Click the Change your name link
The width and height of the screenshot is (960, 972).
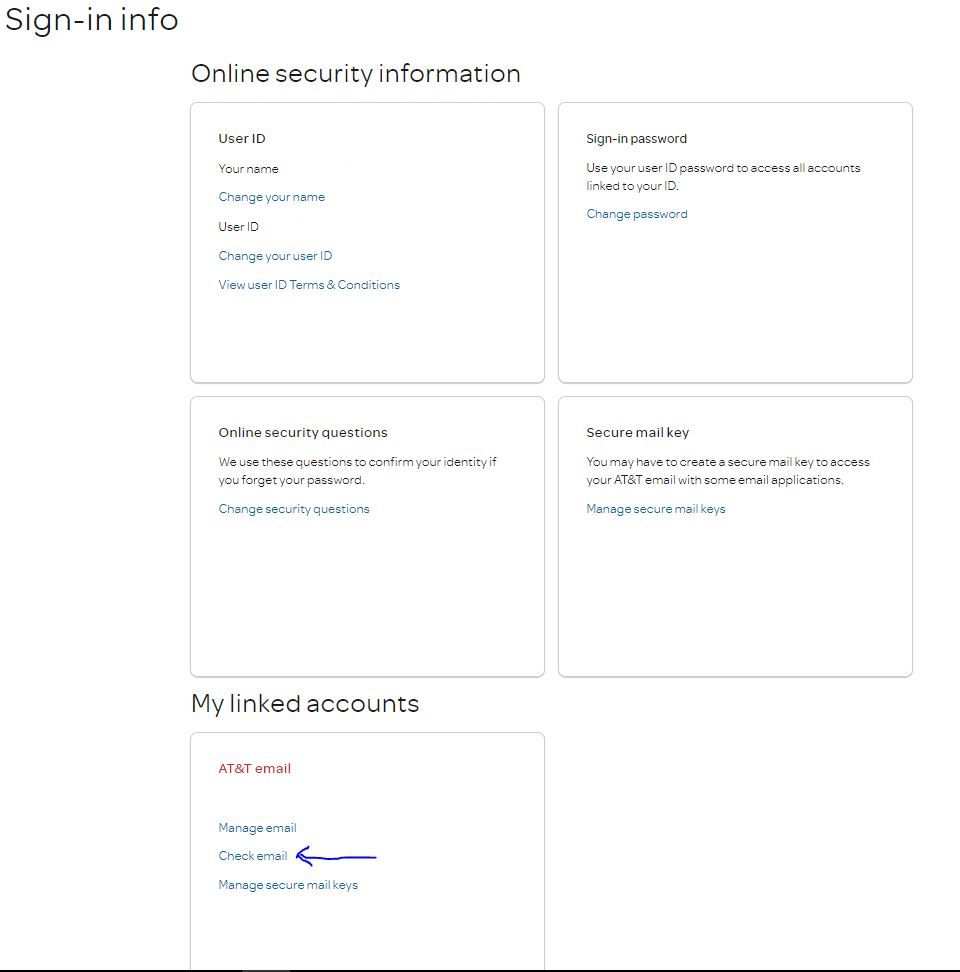click(x=271, y=197)
